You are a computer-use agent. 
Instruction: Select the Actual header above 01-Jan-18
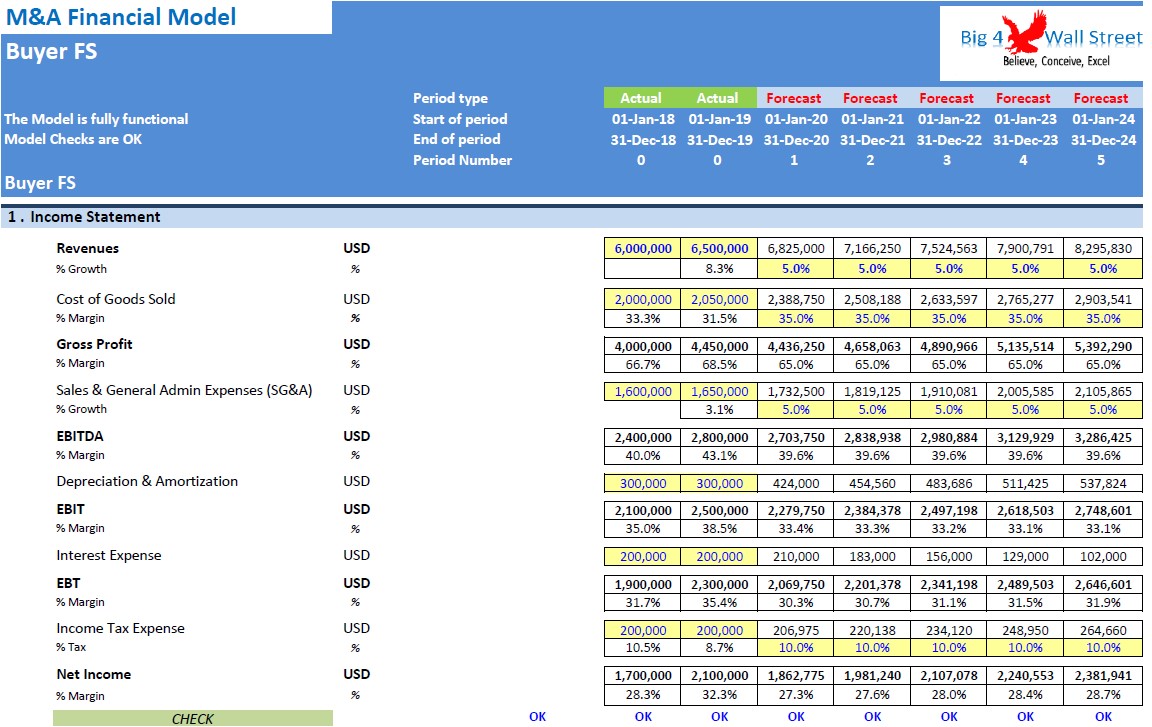pyautogui.click(x=641, y=98)
